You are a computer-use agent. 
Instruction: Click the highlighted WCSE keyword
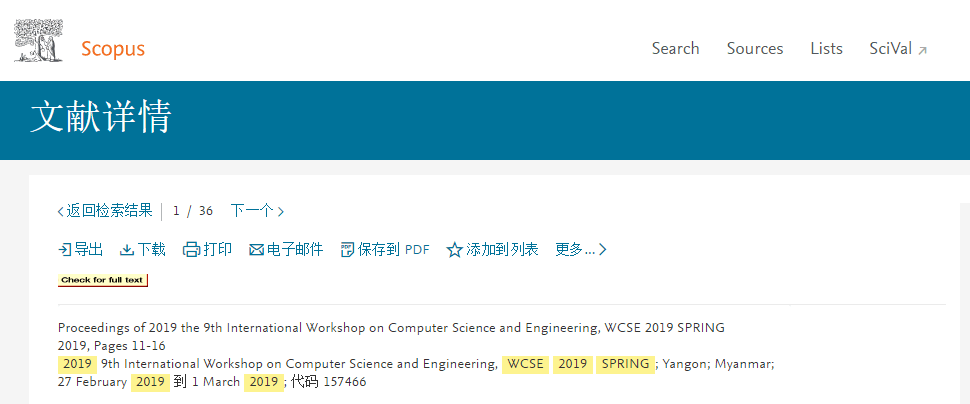(x=525, y=364)
